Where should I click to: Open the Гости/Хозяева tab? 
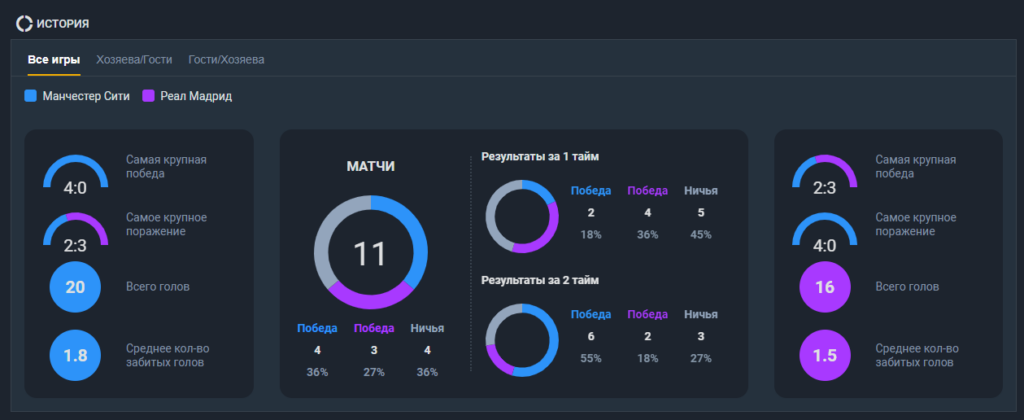[x=226, y=60]
